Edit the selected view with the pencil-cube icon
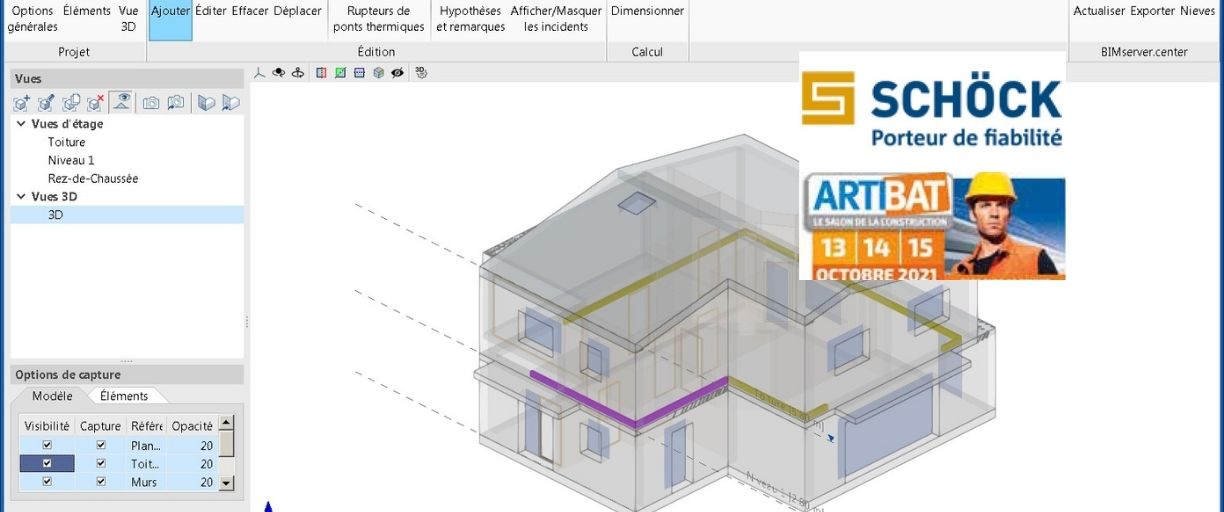The width and height of the screenshot is (1224, 512). pos(46,103)
